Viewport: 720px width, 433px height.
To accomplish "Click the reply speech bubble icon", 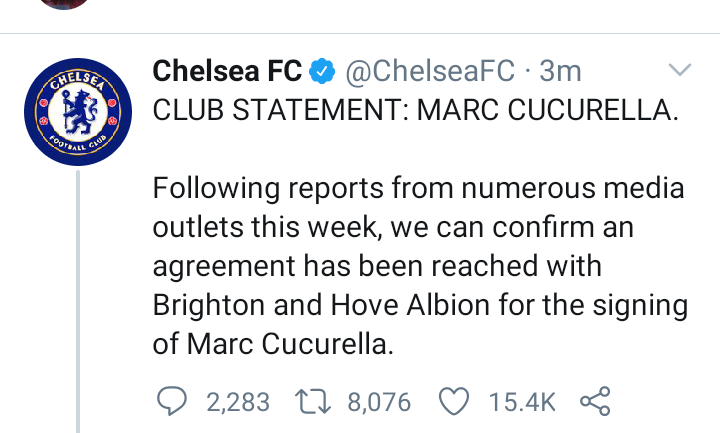I will coord(173,402).
